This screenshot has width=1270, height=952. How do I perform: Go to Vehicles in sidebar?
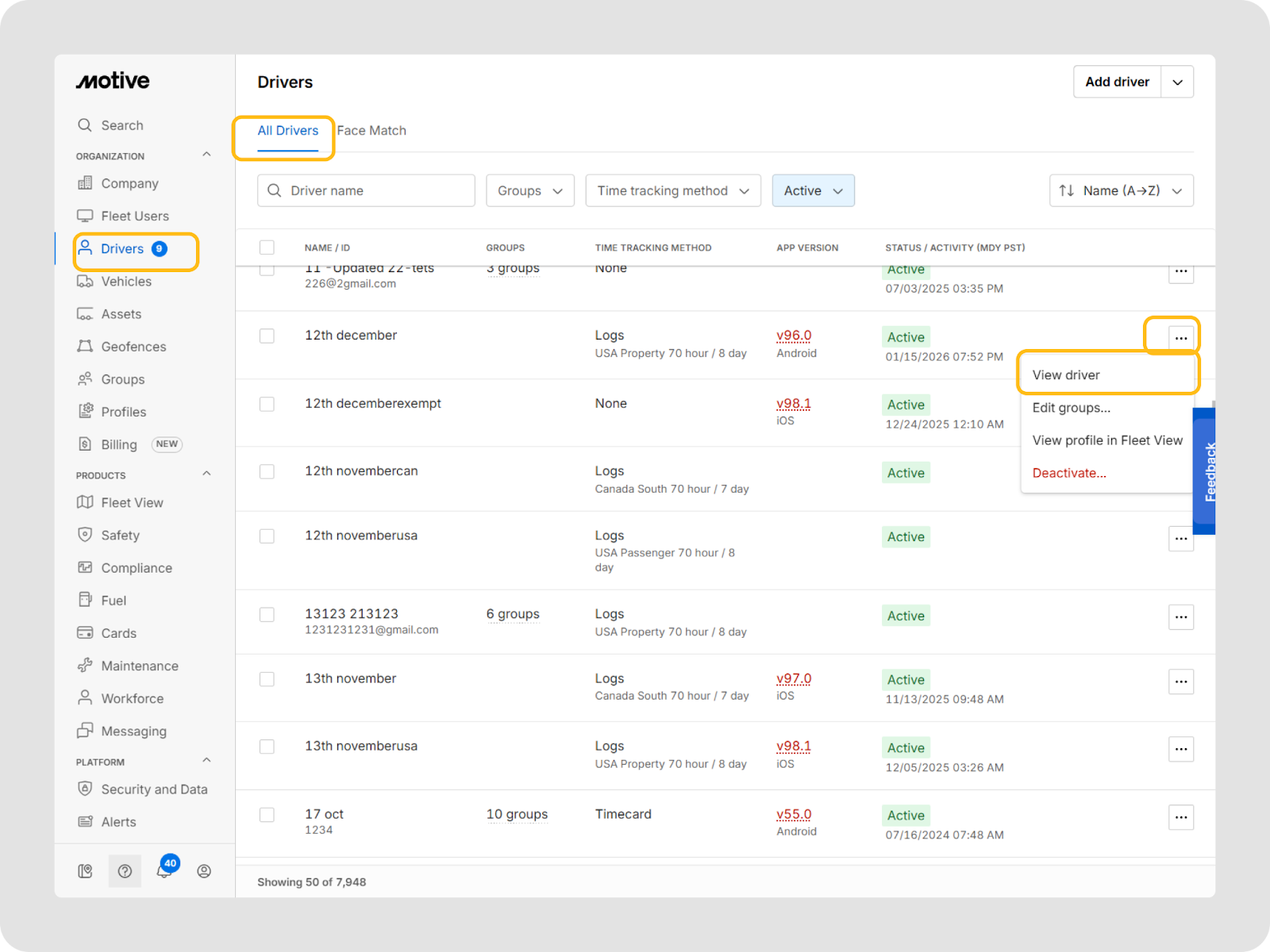pos(125,282)
